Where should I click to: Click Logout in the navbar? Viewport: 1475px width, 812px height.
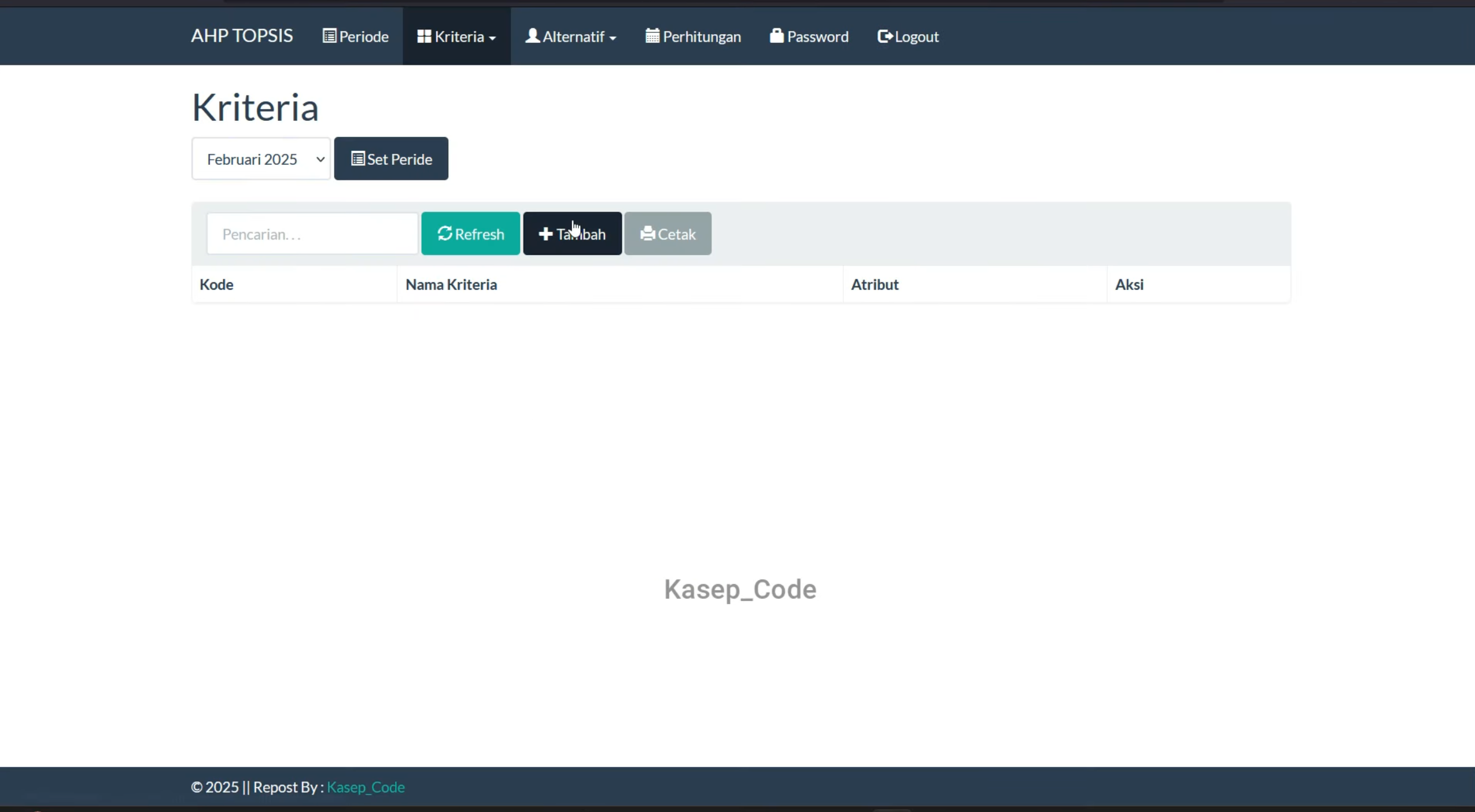point(908,36)
